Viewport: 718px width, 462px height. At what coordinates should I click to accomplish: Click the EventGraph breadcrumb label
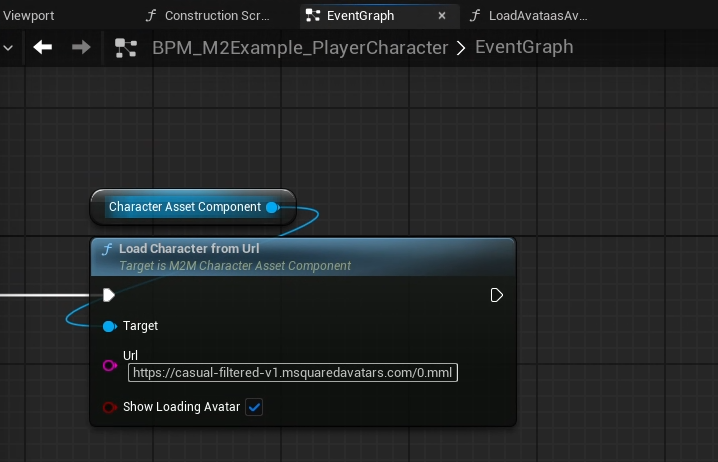click(524, 47)
